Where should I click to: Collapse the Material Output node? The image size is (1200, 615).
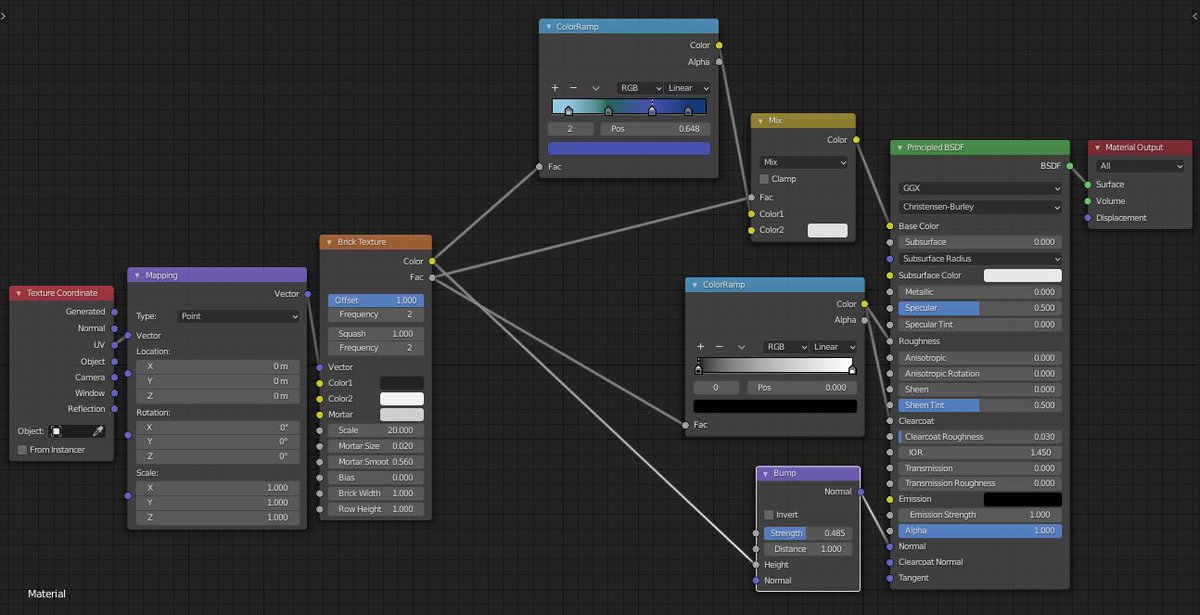click(1097, 148)
